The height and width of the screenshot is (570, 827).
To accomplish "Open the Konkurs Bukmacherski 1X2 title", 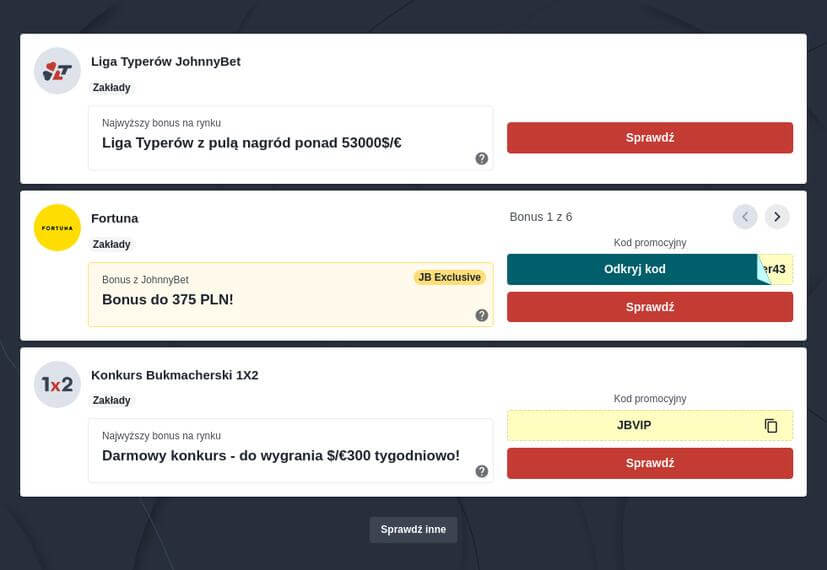I will (175, 375).
